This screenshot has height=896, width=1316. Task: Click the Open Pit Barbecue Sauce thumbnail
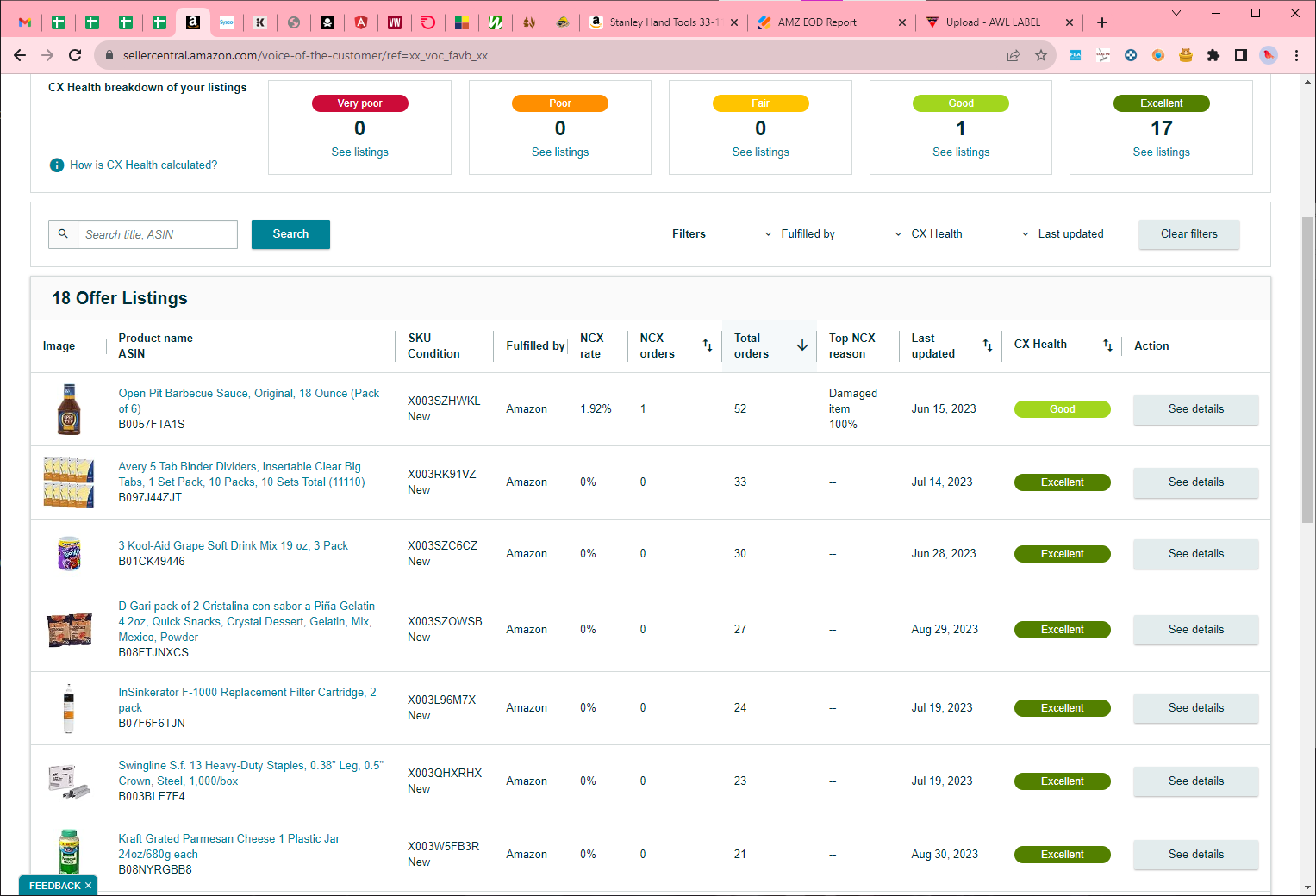pyautogui.click(x=69, y=409)
